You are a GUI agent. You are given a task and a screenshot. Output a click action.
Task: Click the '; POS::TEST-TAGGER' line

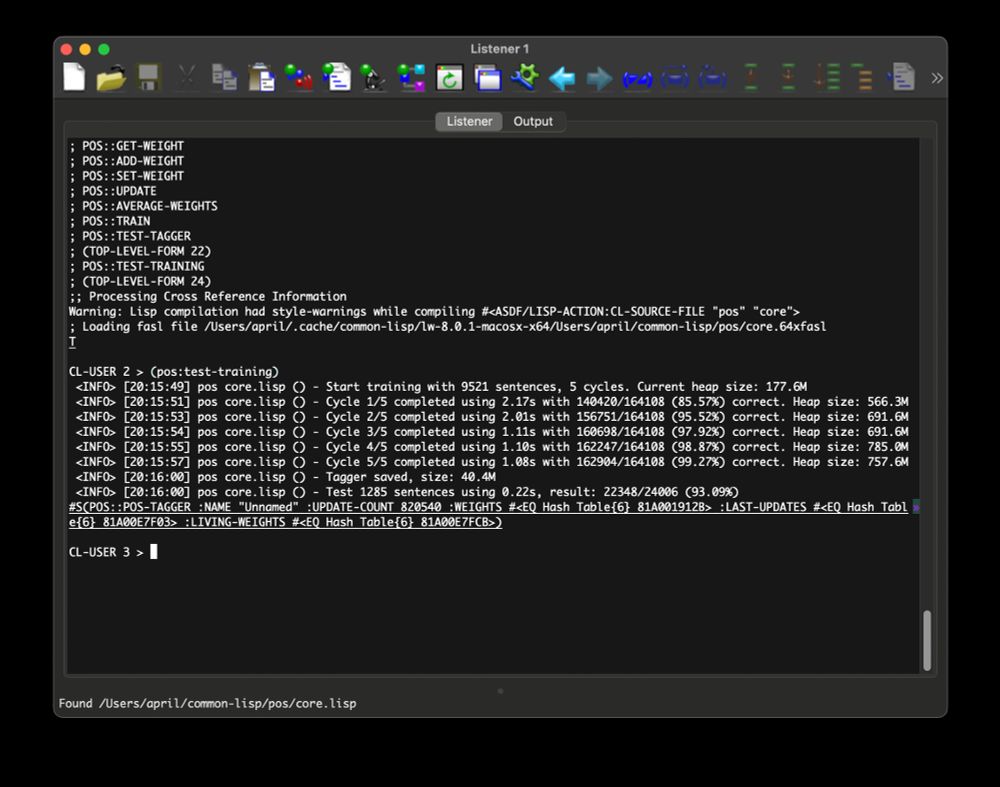[x=129, y=236]
